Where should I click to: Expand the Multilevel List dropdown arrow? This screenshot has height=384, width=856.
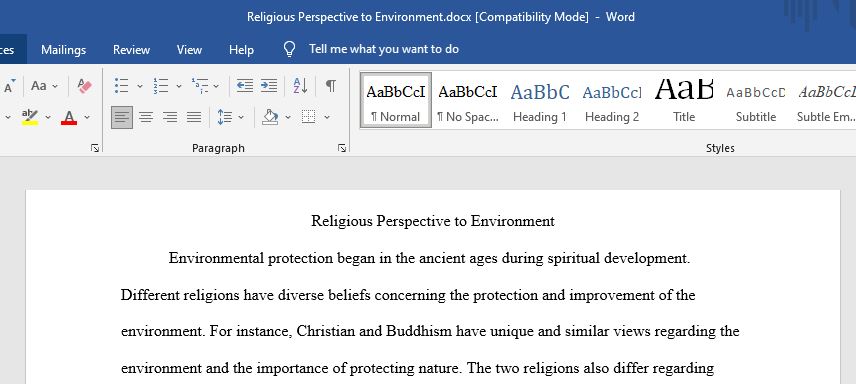(x=216, y=86)
